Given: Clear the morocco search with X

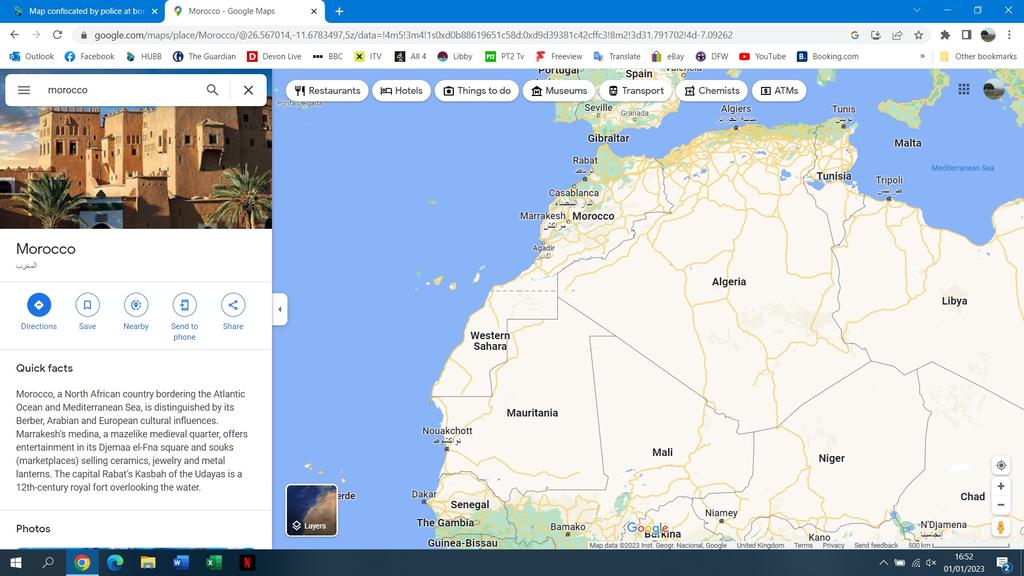Looking at the screenshot, I should (x=248, y=90).
